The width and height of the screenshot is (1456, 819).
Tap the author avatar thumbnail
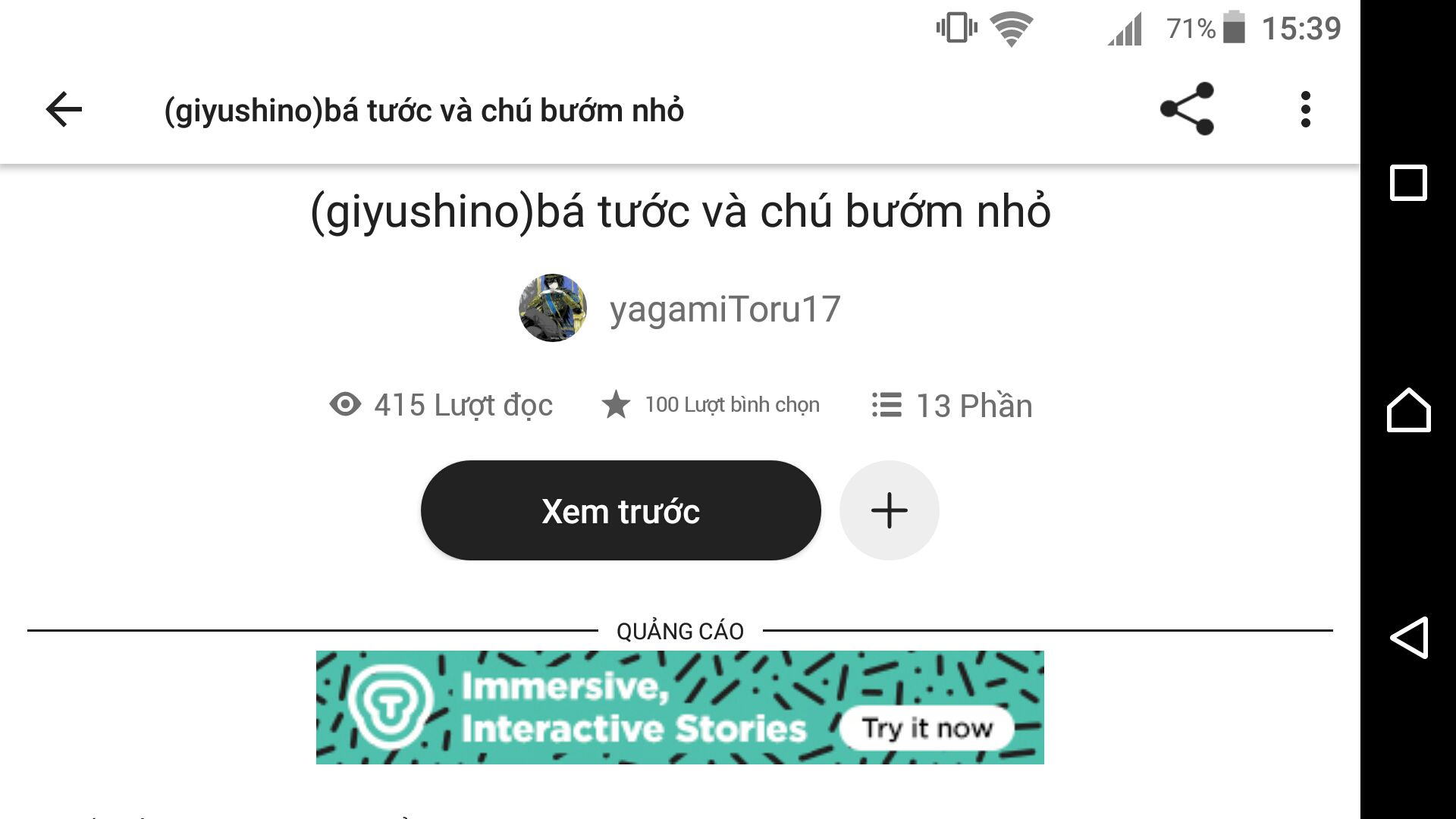[x=553, y=308]
